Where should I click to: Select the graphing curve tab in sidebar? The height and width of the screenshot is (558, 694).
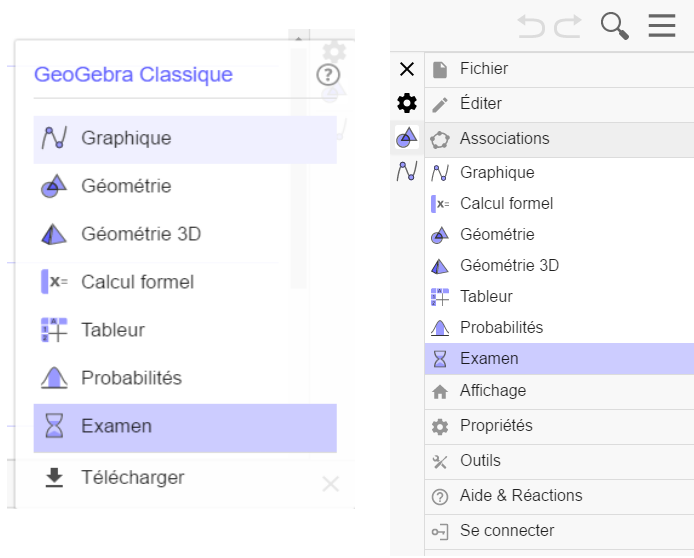(407, 171)
